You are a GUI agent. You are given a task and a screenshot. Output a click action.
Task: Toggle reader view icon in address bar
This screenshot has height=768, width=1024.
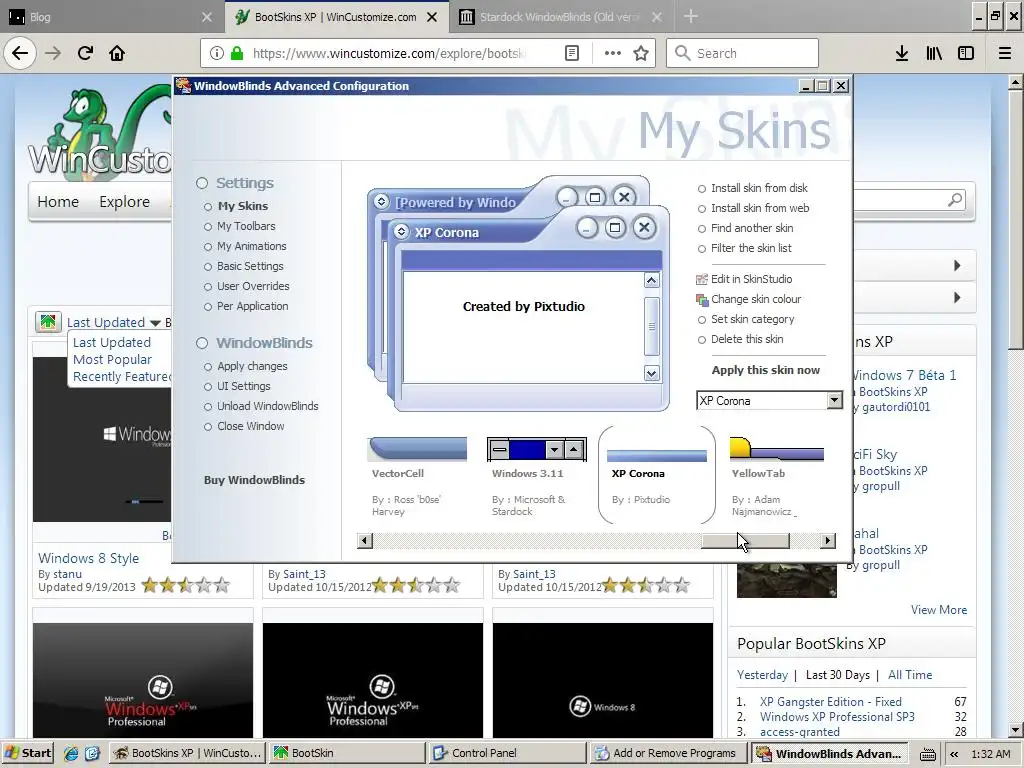571,53
